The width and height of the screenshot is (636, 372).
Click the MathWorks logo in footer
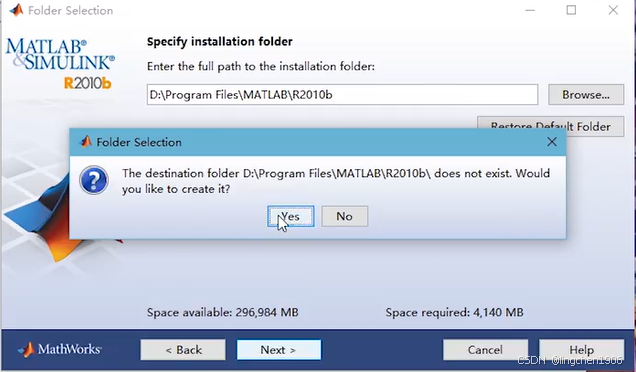click(60, 349)
